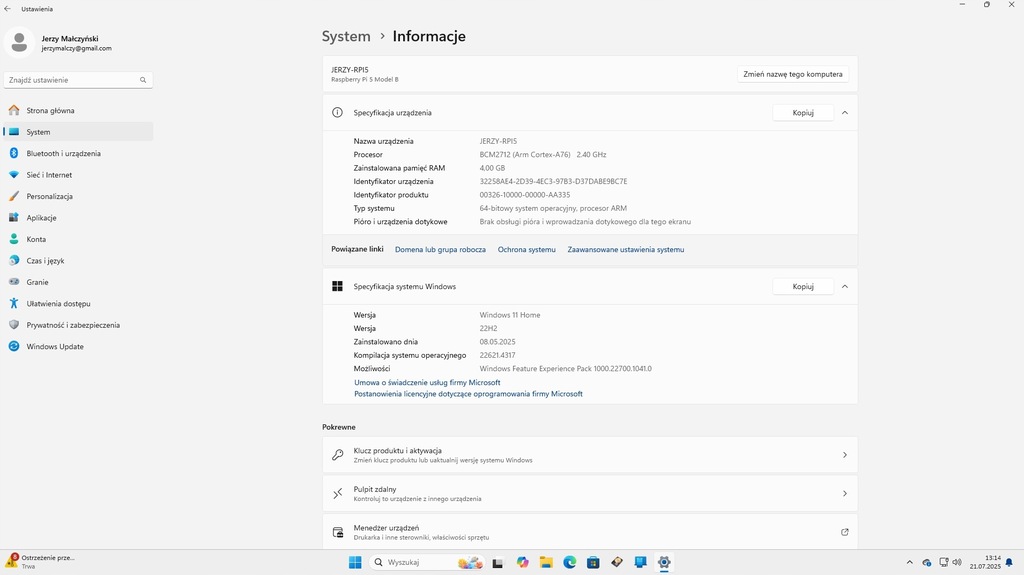This screenshot has height=575, width=1024.
Task: Select Ułatwienia dostępu in the sidebar
Action: [58, 303]
